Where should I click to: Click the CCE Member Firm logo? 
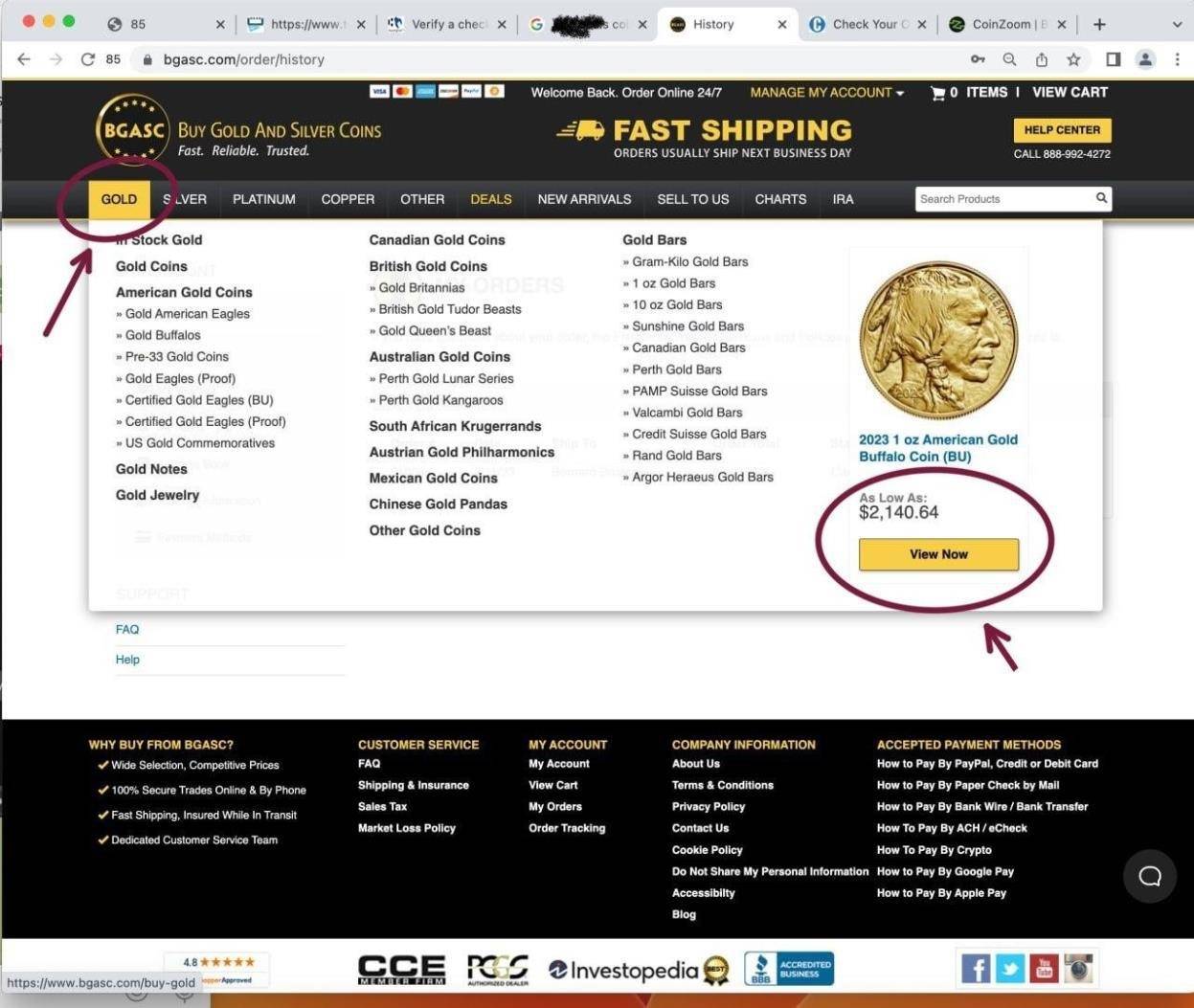401,970
